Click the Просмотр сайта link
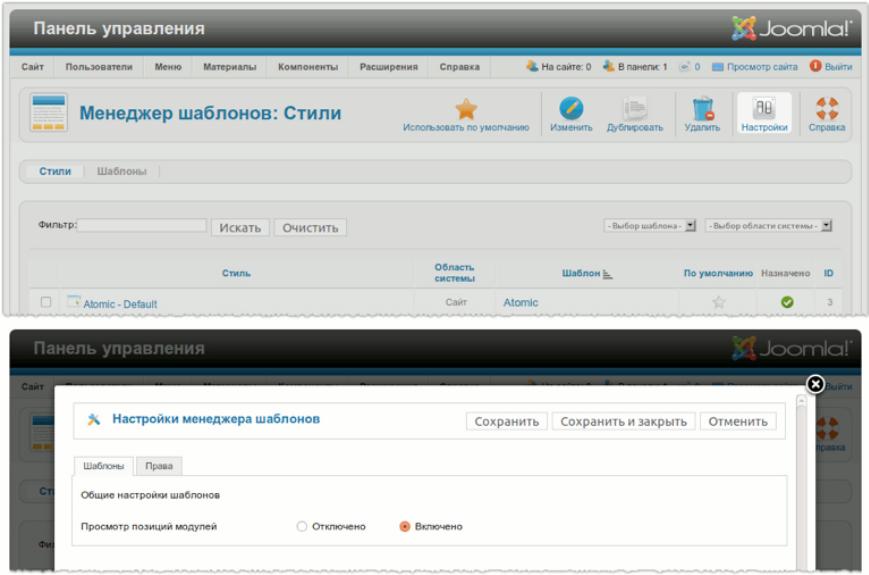This screenshot has width=869, height=575. (x=761, y=67)
